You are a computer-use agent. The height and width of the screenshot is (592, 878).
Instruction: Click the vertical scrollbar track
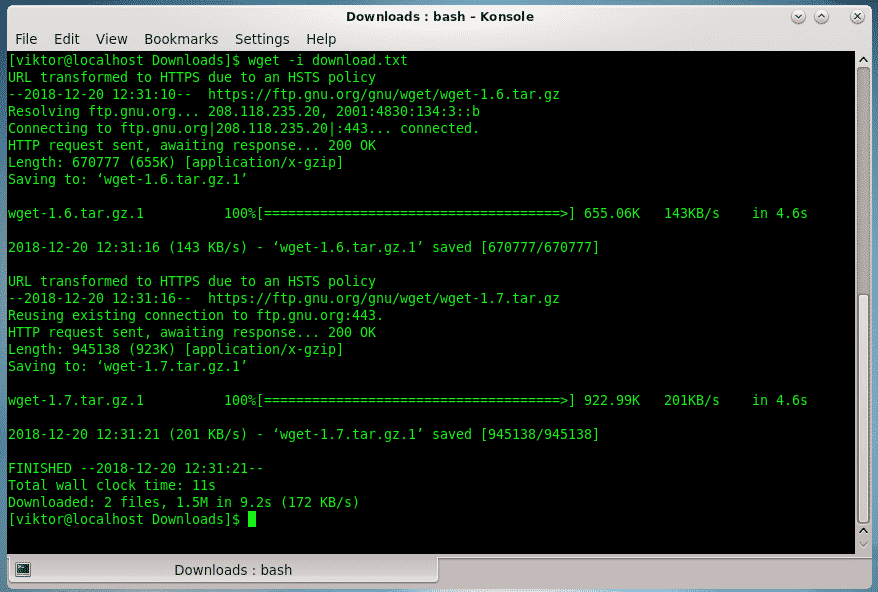point(863,179)
